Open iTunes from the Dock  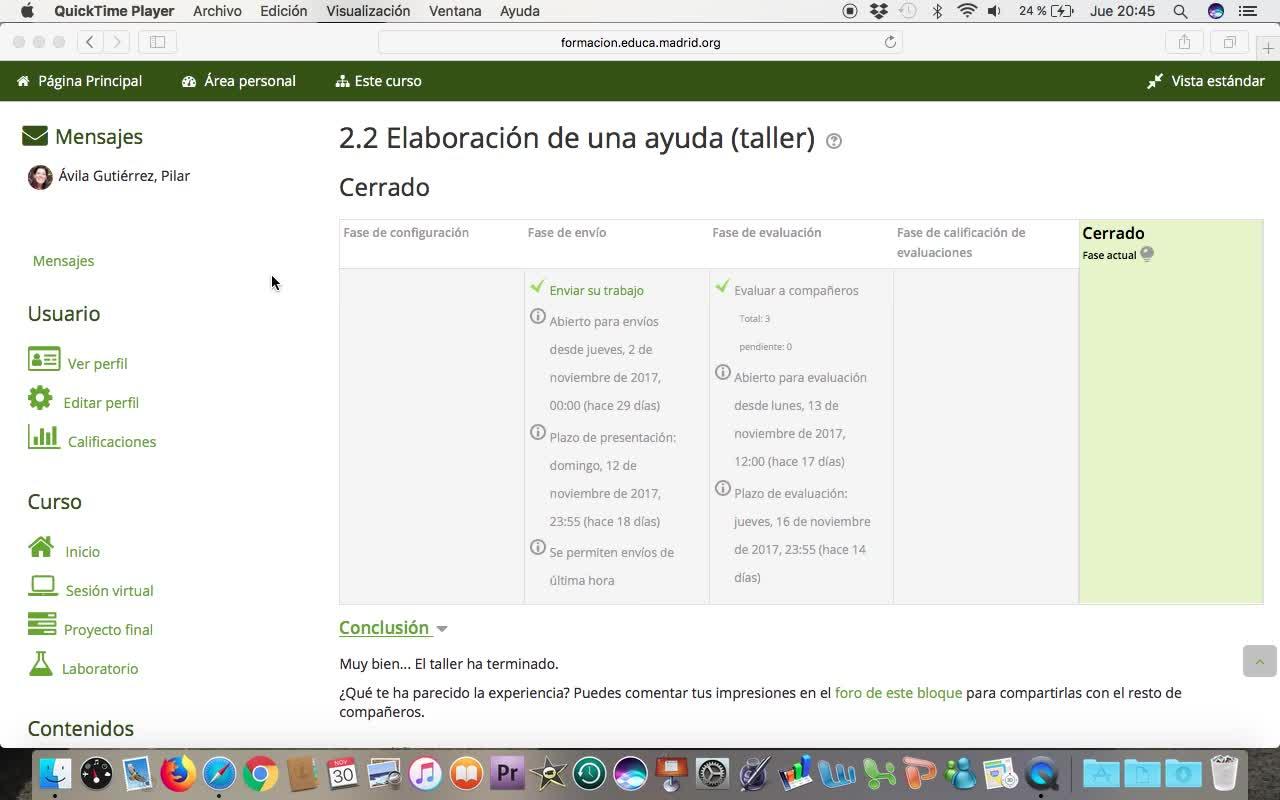[425, 773]
